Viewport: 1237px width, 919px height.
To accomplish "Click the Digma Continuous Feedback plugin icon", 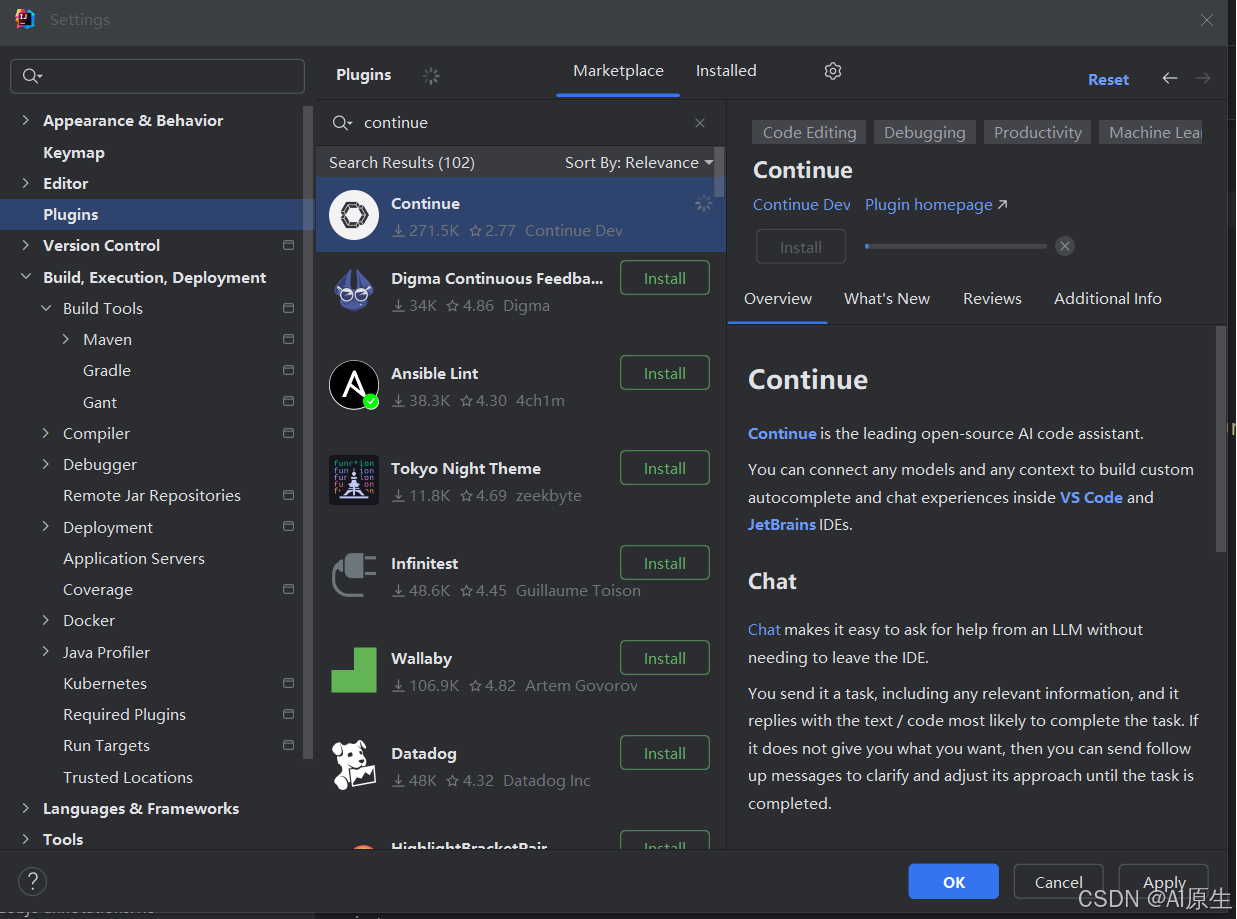I will point(354,291).
